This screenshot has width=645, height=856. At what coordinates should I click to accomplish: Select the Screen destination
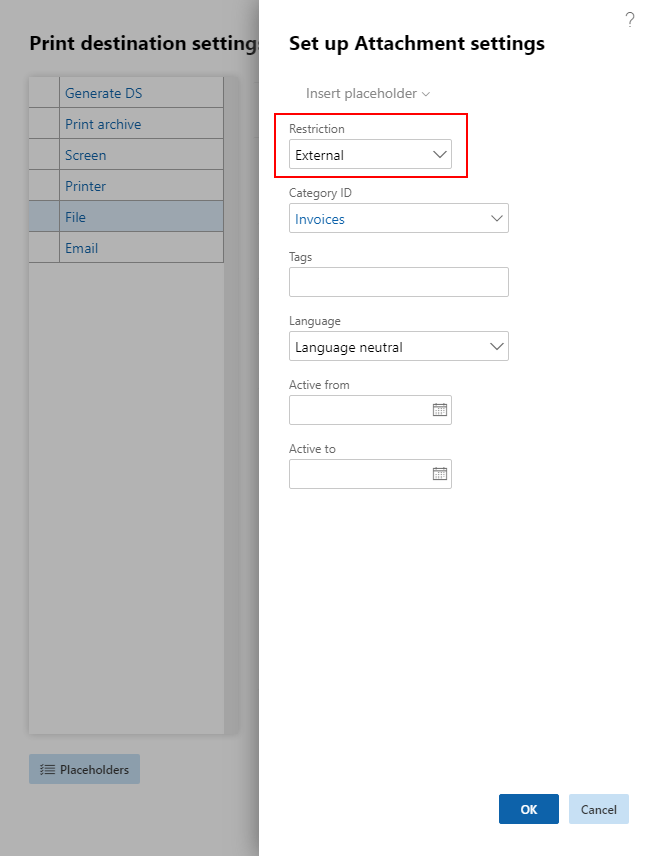pyautogui.click(x=86, y=156)
